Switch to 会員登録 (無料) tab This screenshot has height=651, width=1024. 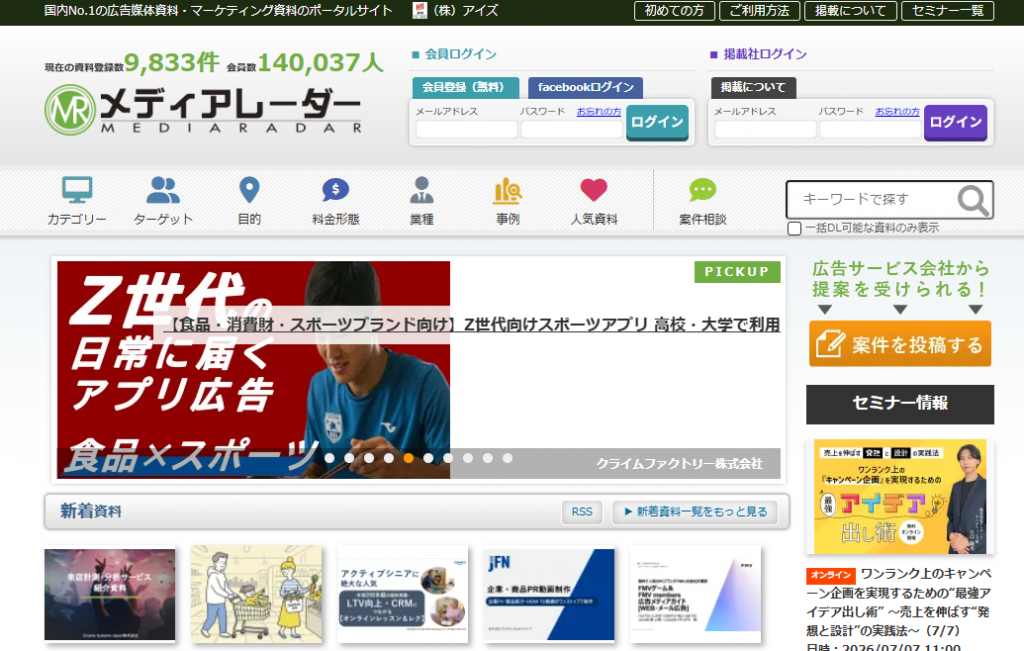(466, 87)
